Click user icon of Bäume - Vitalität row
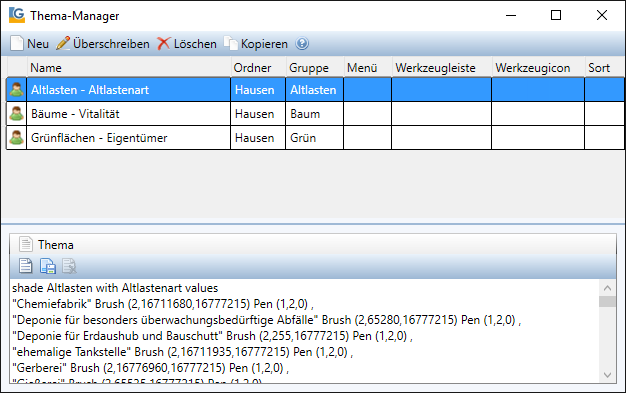Image resolution: width=626 pixels, height=393 pixels. click(x=17, y=114)
